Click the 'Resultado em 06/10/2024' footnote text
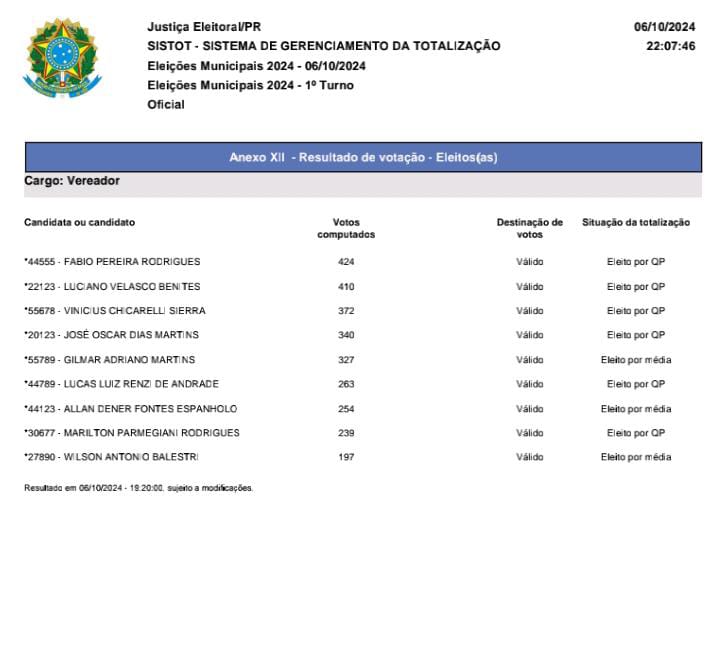Screen dimensions: 720x653 click(138, 488)
